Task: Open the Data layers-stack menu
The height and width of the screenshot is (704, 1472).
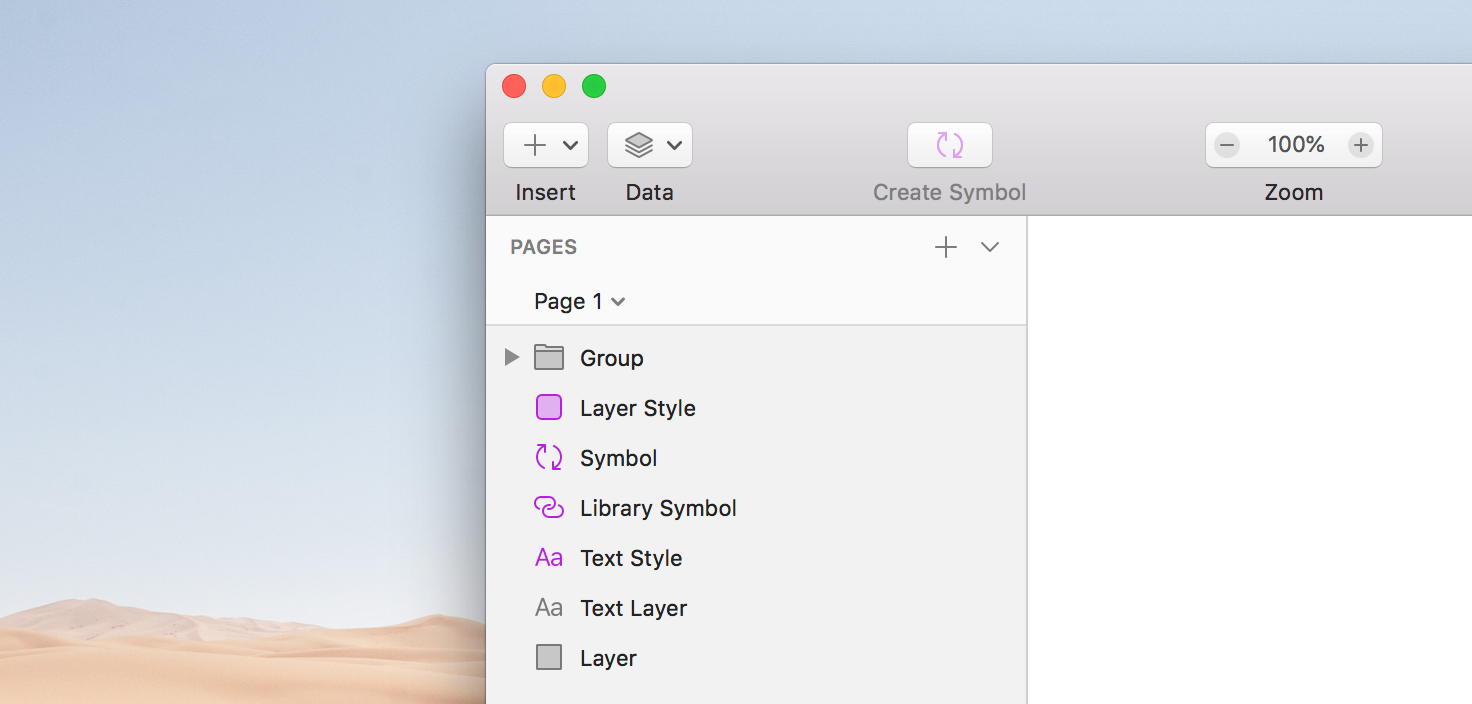Action: click(649, 145)
